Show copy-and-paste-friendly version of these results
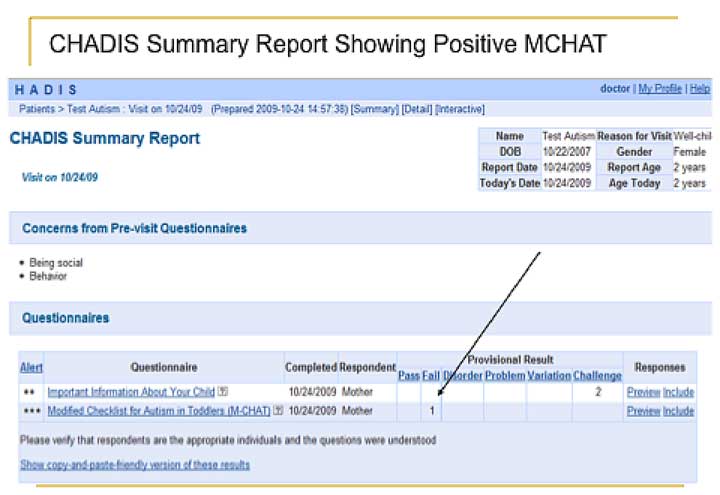The image size is (720, 495). 135,465
